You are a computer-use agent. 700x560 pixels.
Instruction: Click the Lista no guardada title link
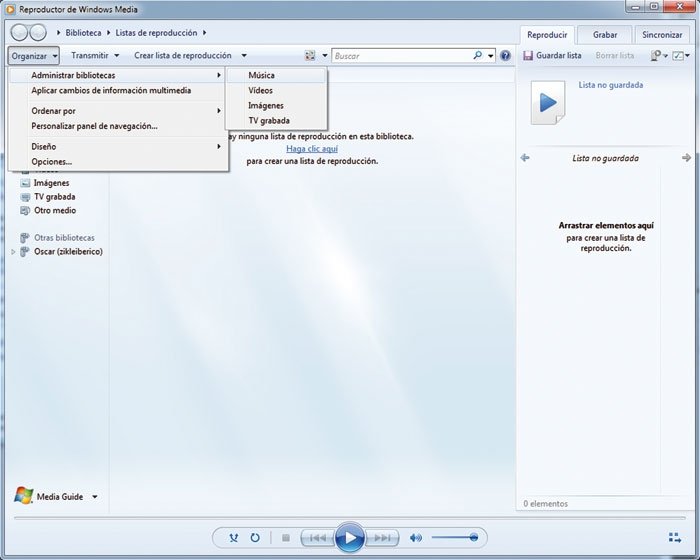pyautogui.click(x=611, y=85)
